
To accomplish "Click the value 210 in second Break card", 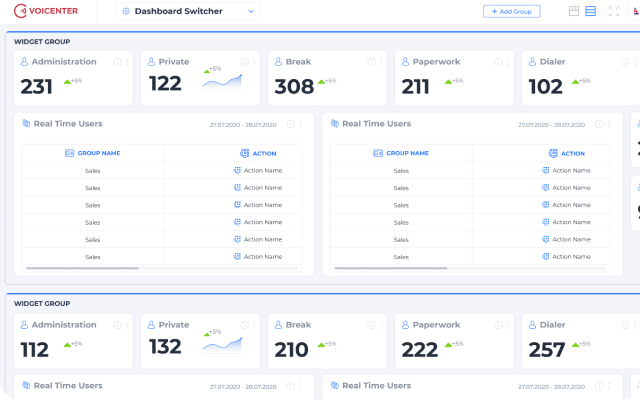I will (291, 350).
